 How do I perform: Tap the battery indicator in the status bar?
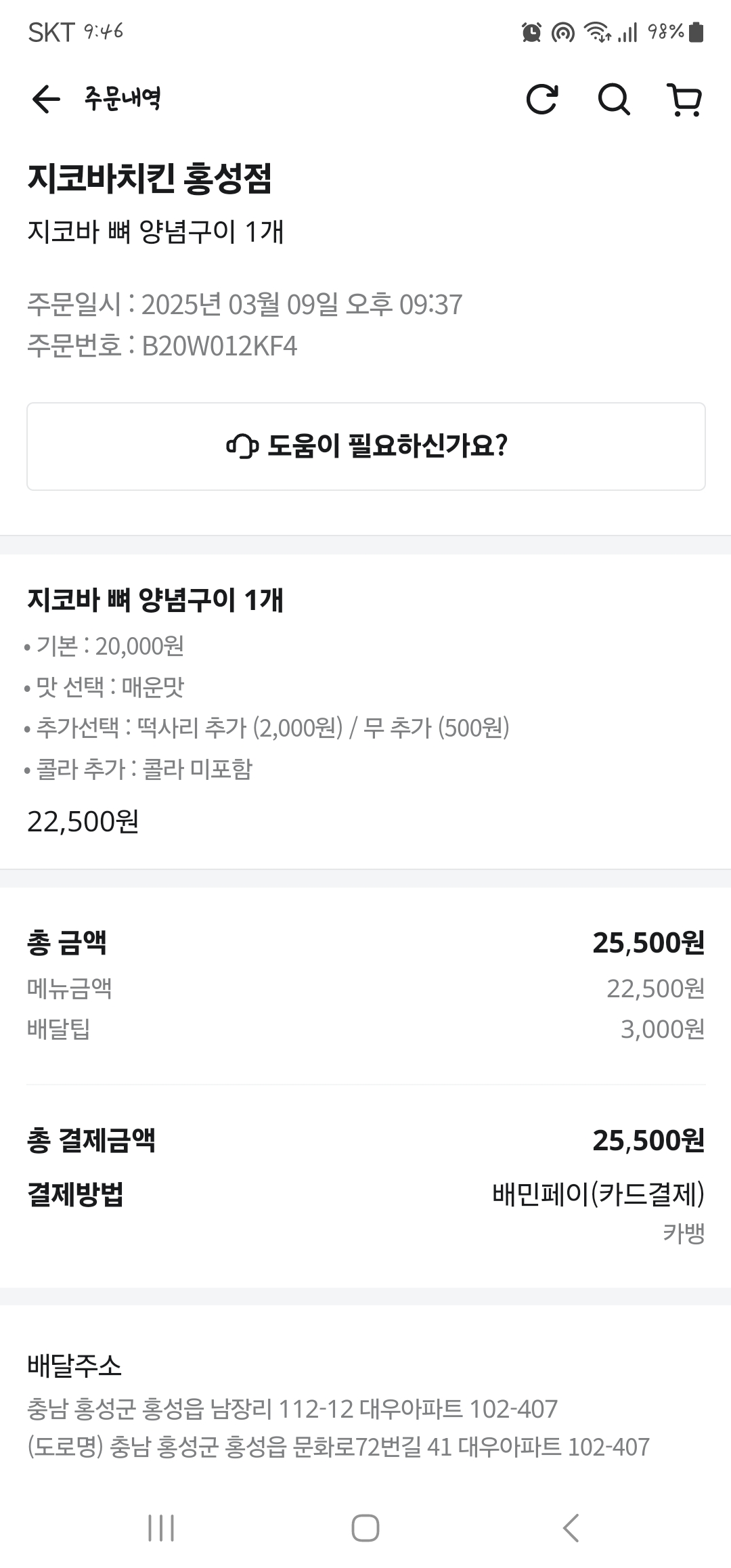696,32
